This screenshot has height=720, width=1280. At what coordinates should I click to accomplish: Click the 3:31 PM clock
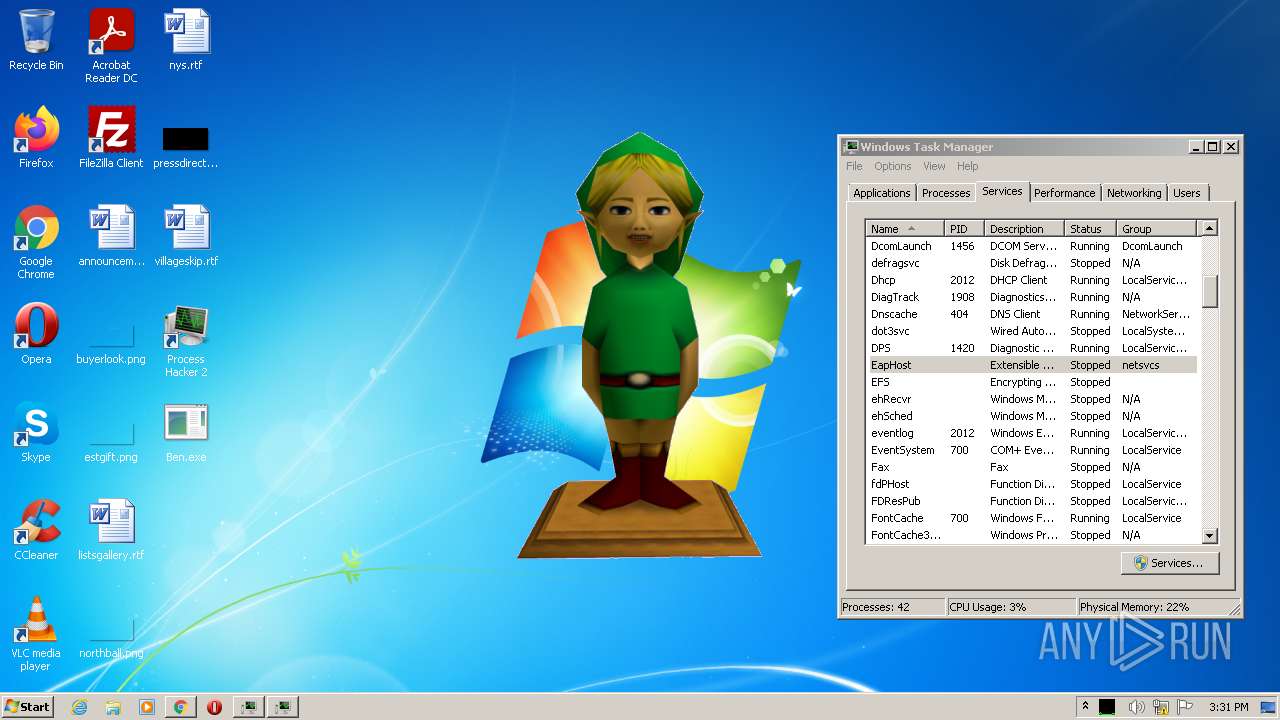[1228, 707]
